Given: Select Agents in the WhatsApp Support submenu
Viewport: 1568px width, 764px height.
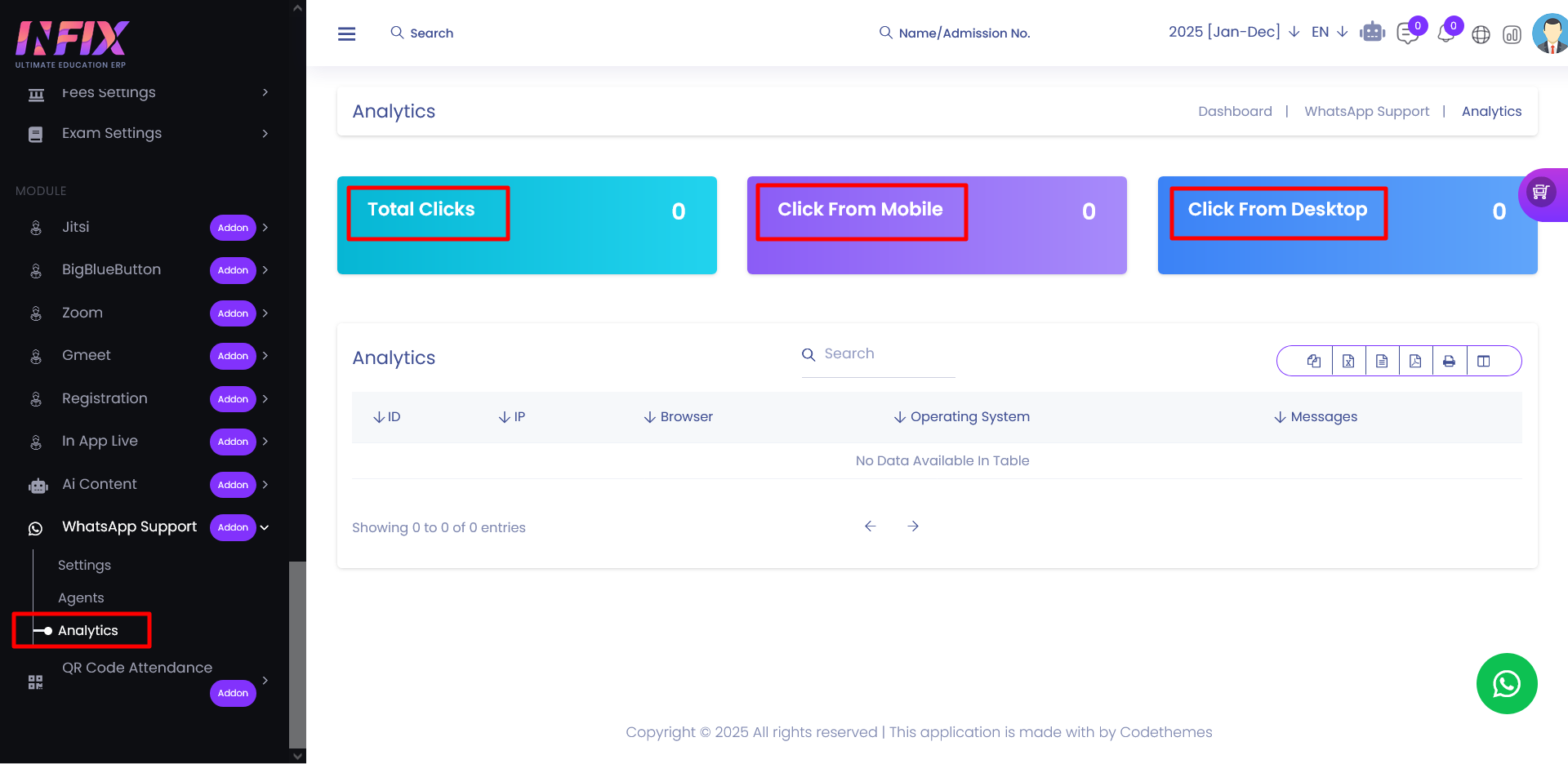Looking at the screenshot, I should pos(81,597).
